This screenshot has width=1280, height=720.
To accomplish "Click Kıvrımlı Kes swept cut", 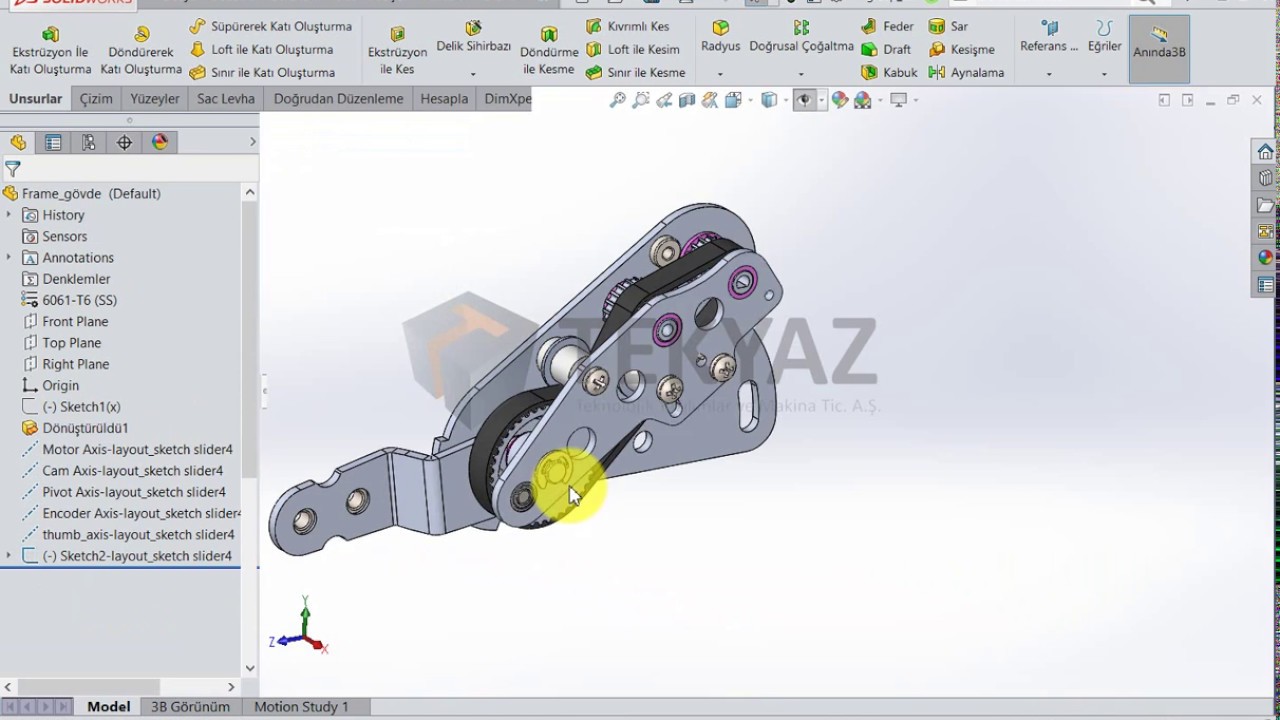I will [627, 26].
